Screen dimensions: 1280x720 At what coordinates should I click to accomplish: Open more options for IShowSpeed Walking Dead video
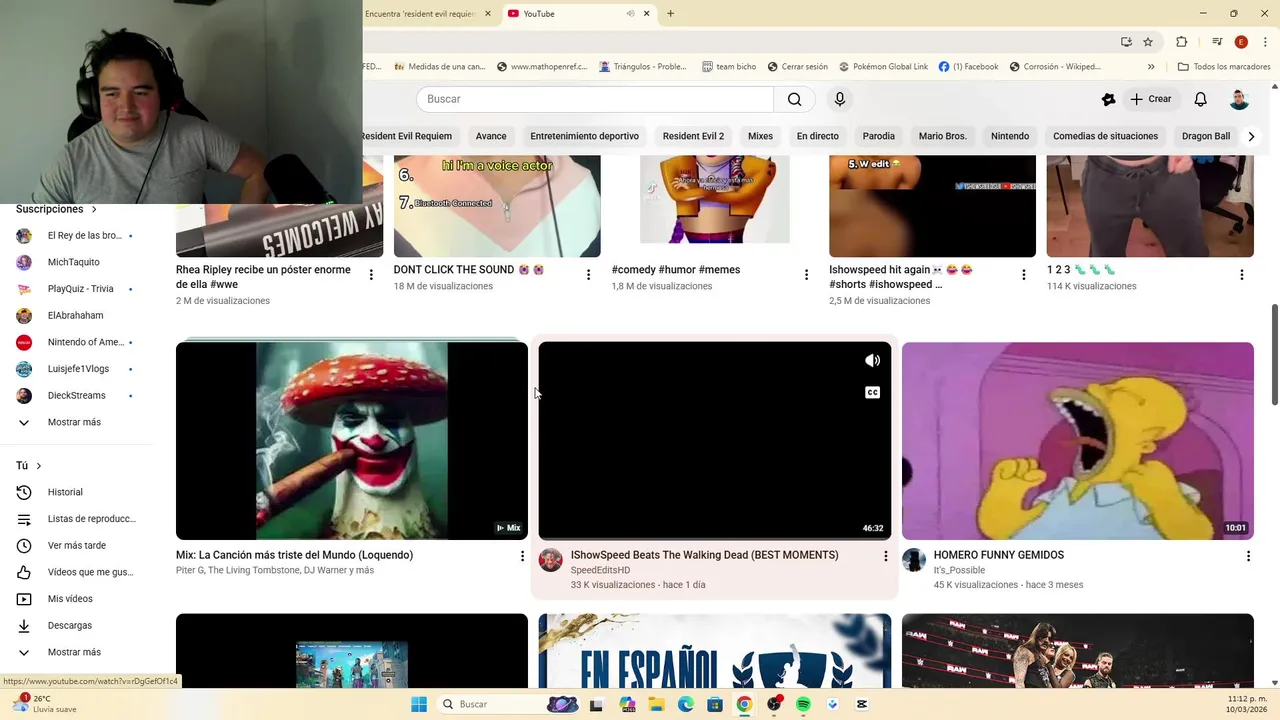[x=885, y=556]
